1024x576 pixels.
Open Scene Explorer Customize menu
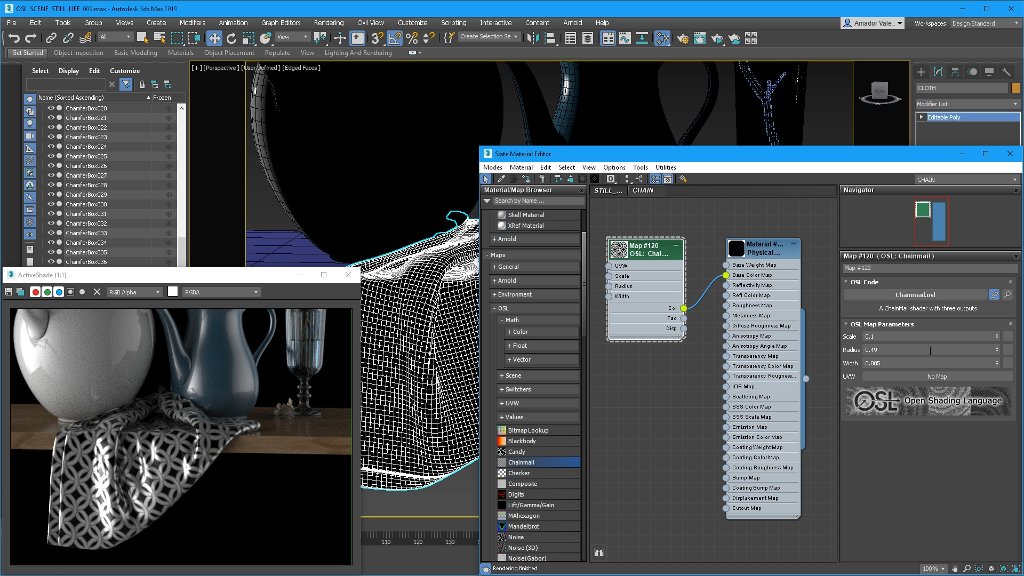125,71
